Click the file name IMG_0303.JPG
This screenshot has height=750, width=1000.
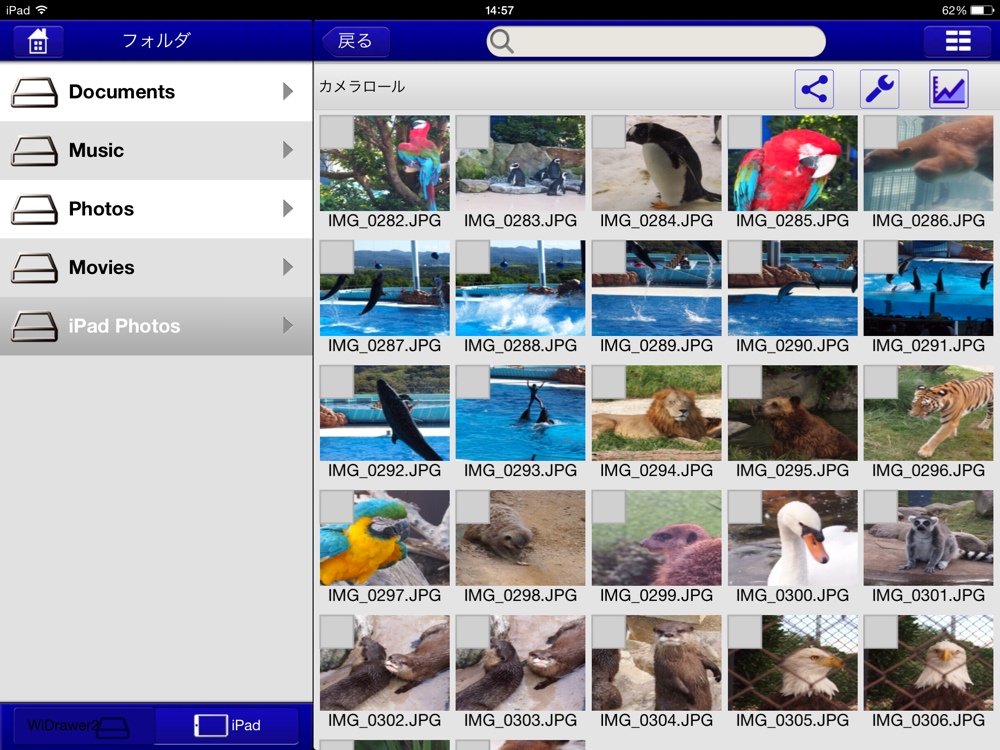coord(520,721)
